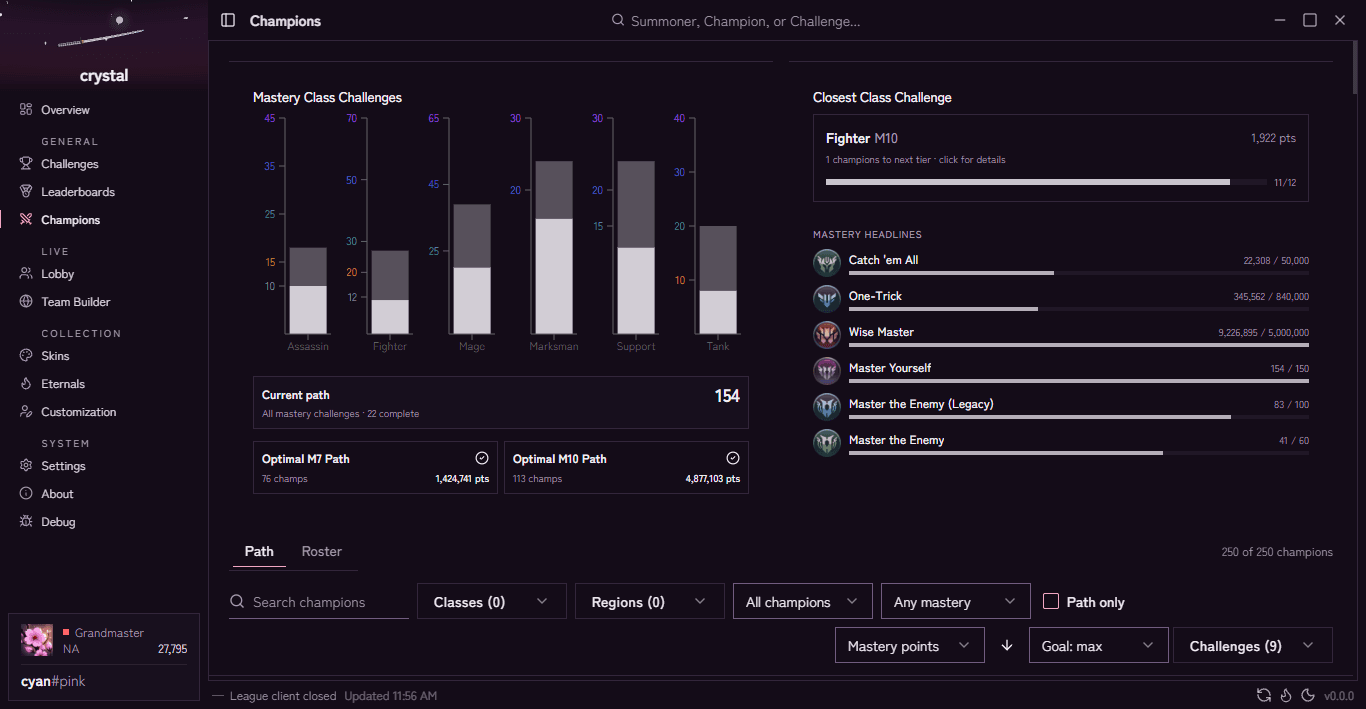Image resolution: width=1366 pixels, height=709 pixels.
Task: Expand the Classes (0) dropdown
Action: (x=492, y=602)
